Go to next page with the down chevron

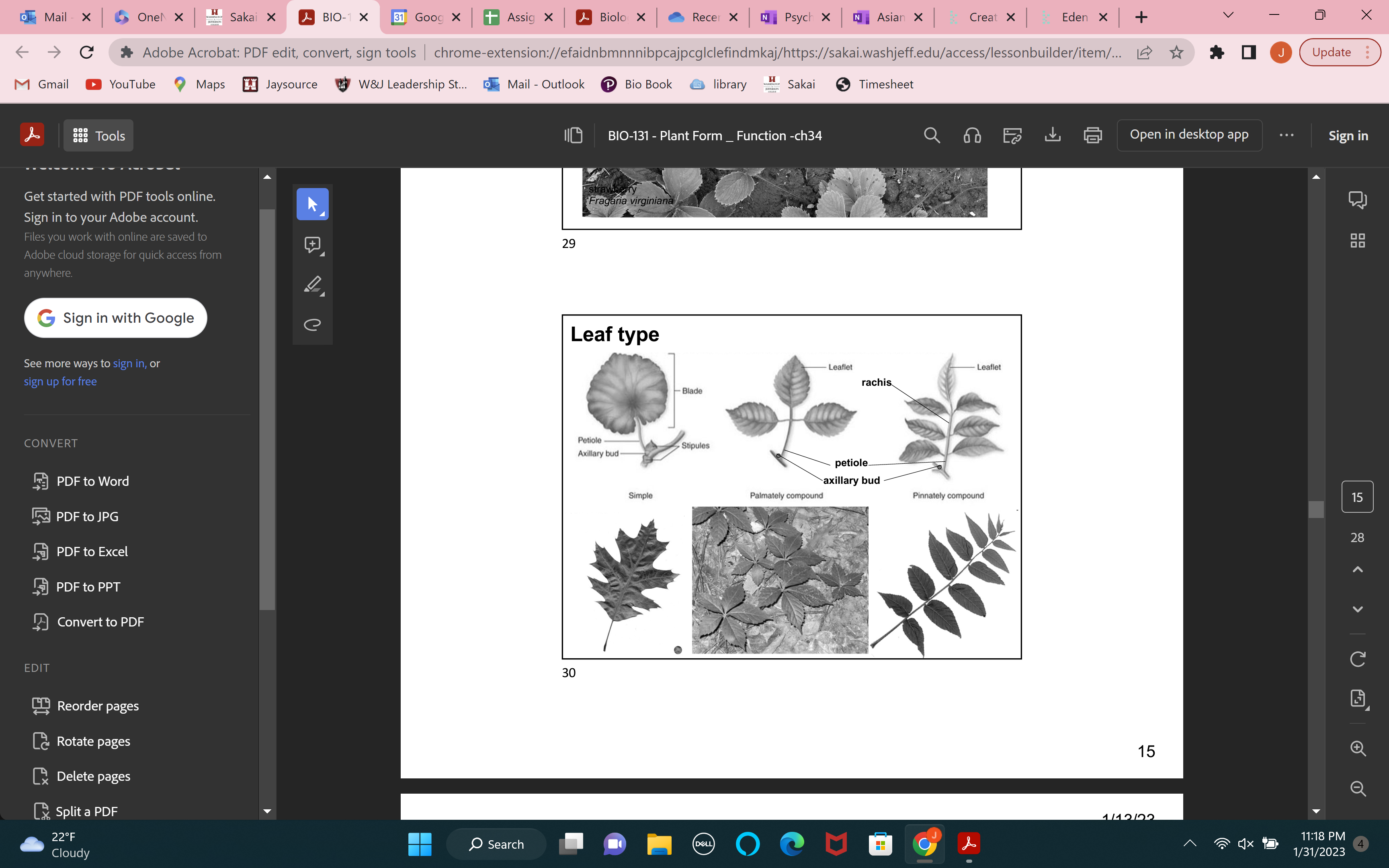point(1357,610)
